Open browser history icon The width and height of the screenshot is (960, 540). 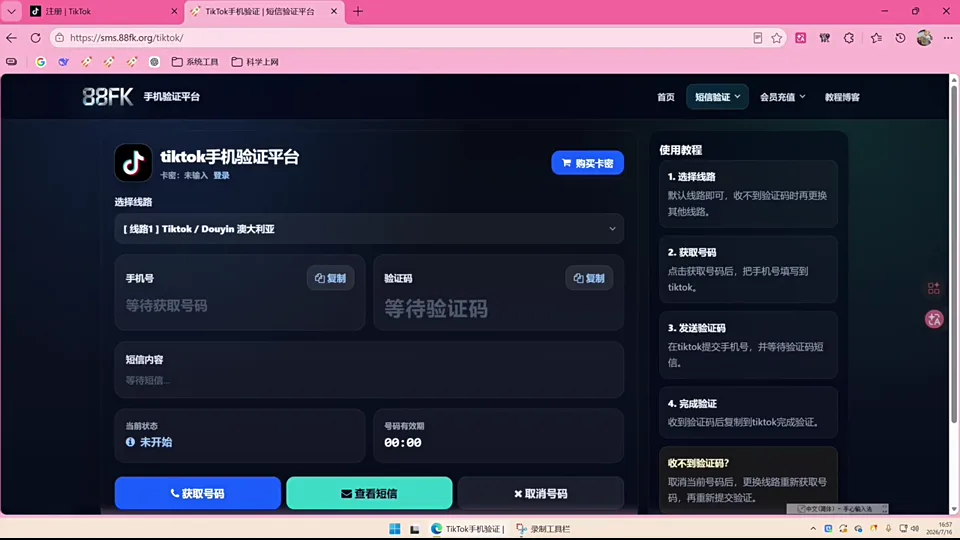[x=900, y=38]
